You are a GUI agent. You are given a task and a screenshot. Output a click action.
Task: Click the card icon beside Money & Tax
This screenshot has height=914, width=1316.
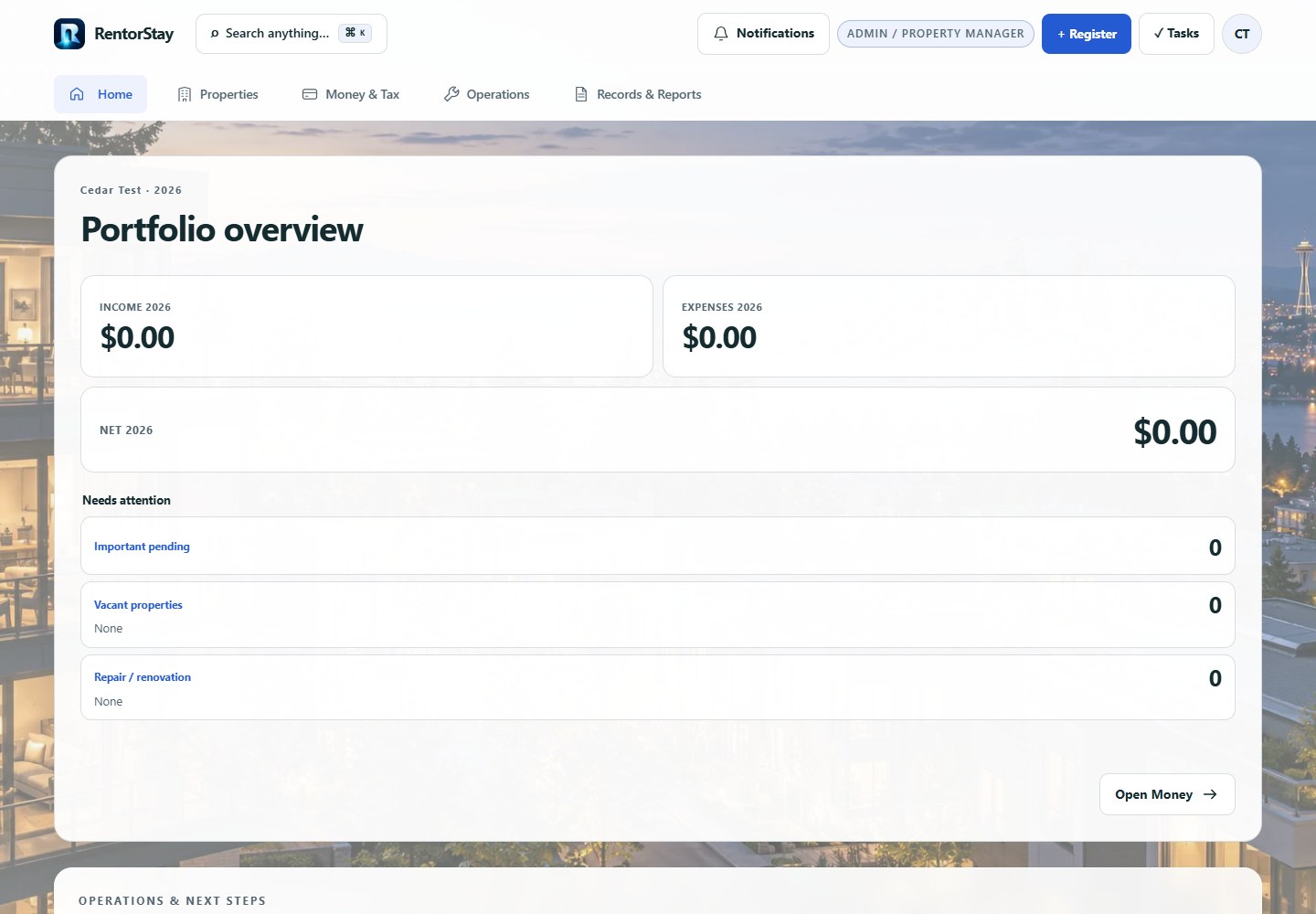[x=310, y=94]
